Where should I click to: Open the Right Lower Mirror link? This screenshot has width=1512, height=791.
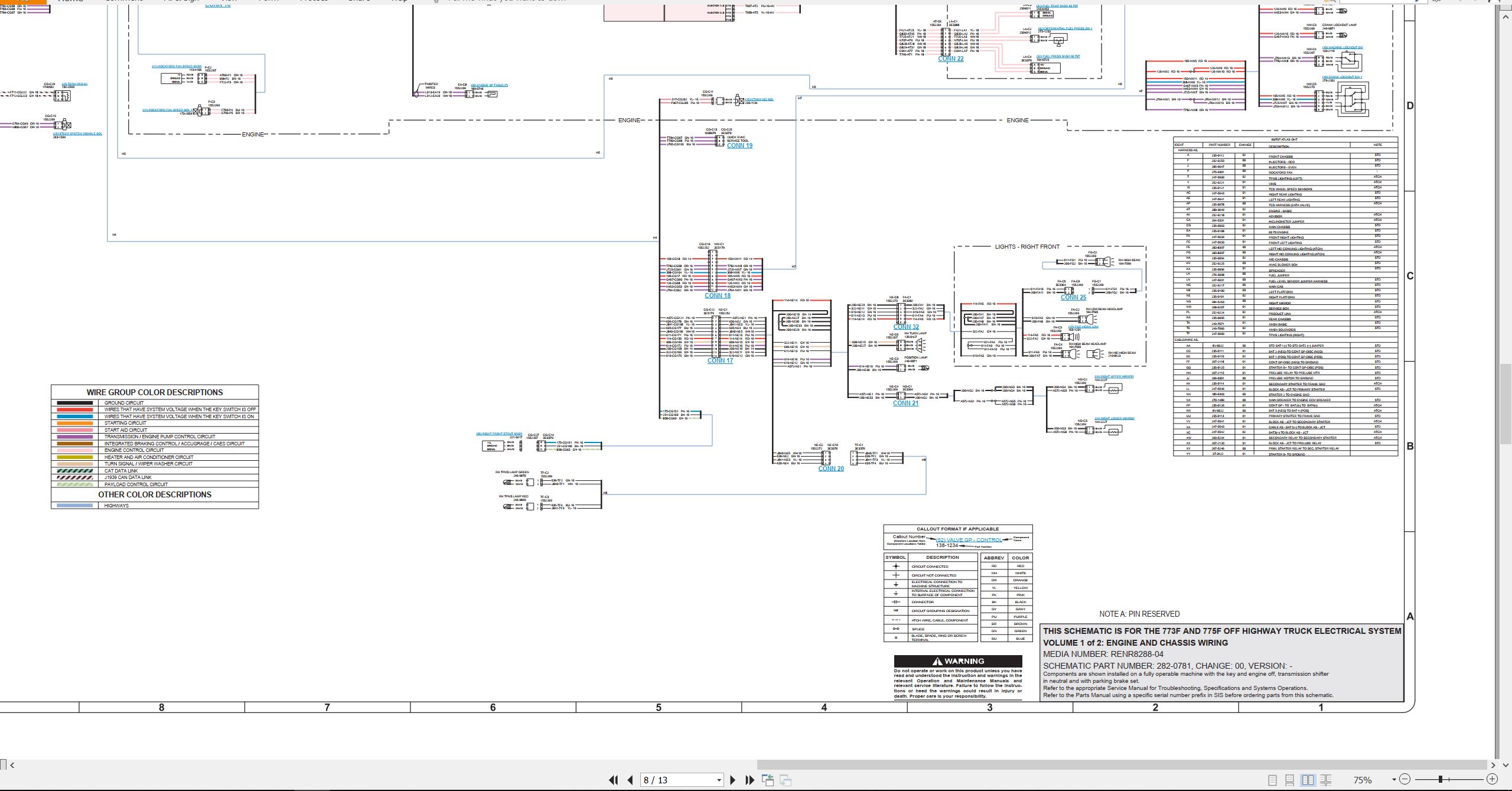click(x=1114, y=418)
